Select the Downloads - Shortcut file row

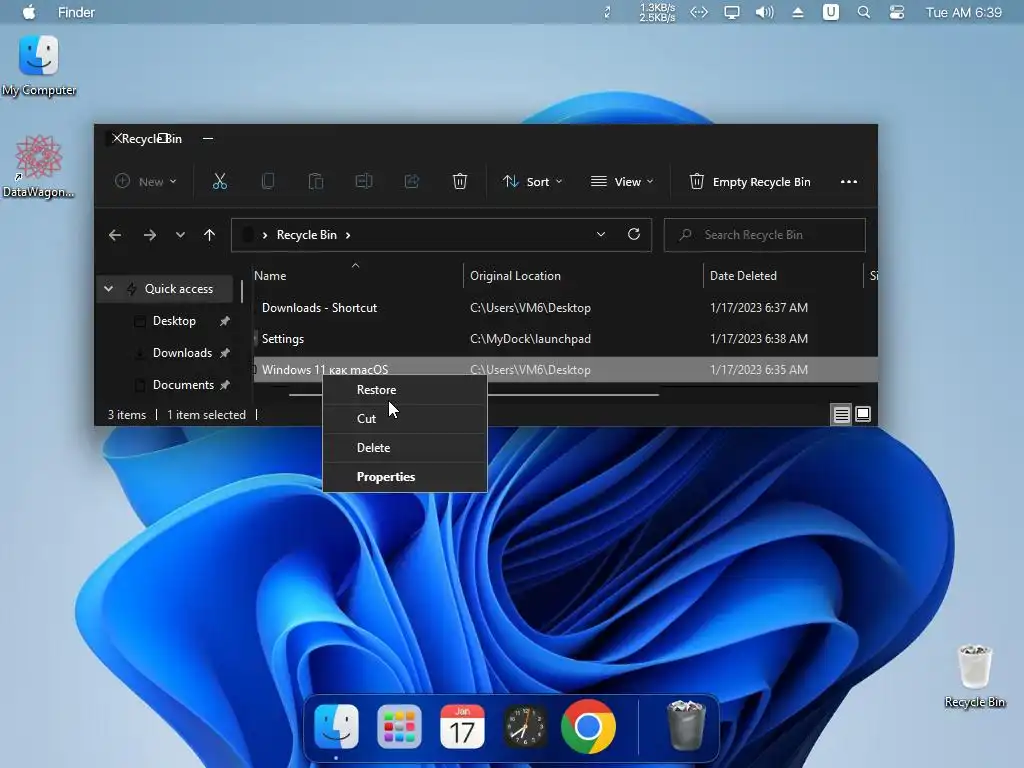565,308
